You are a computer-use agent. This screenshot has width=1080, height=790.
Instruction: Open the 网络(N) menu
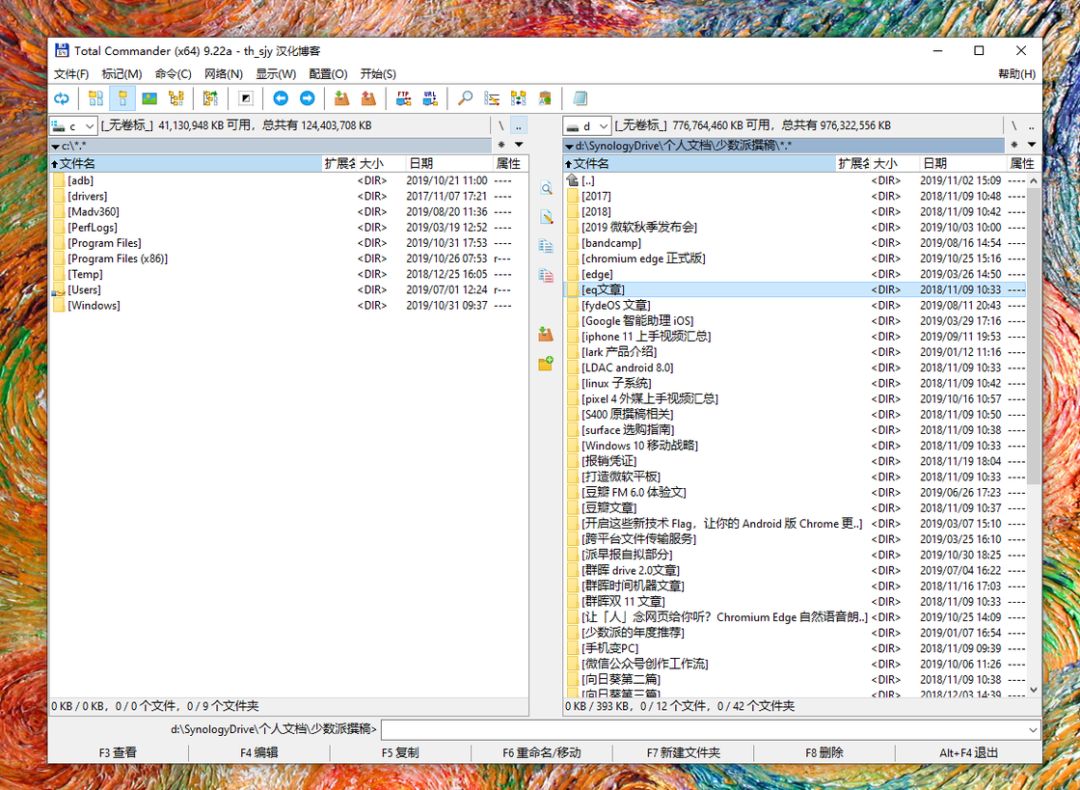(x=223, y=74)
